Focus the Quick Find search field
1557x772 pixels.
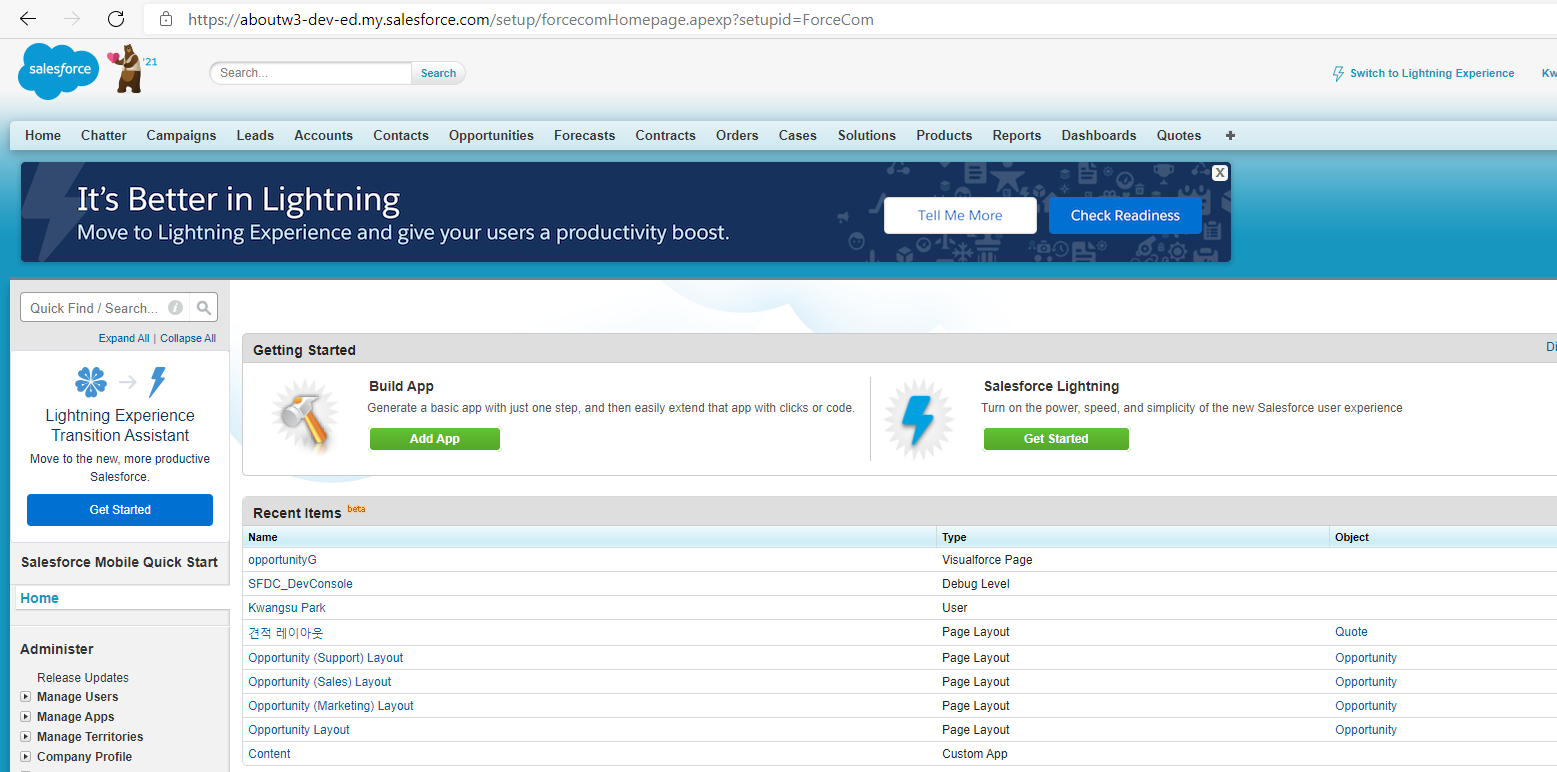(105, 308)
